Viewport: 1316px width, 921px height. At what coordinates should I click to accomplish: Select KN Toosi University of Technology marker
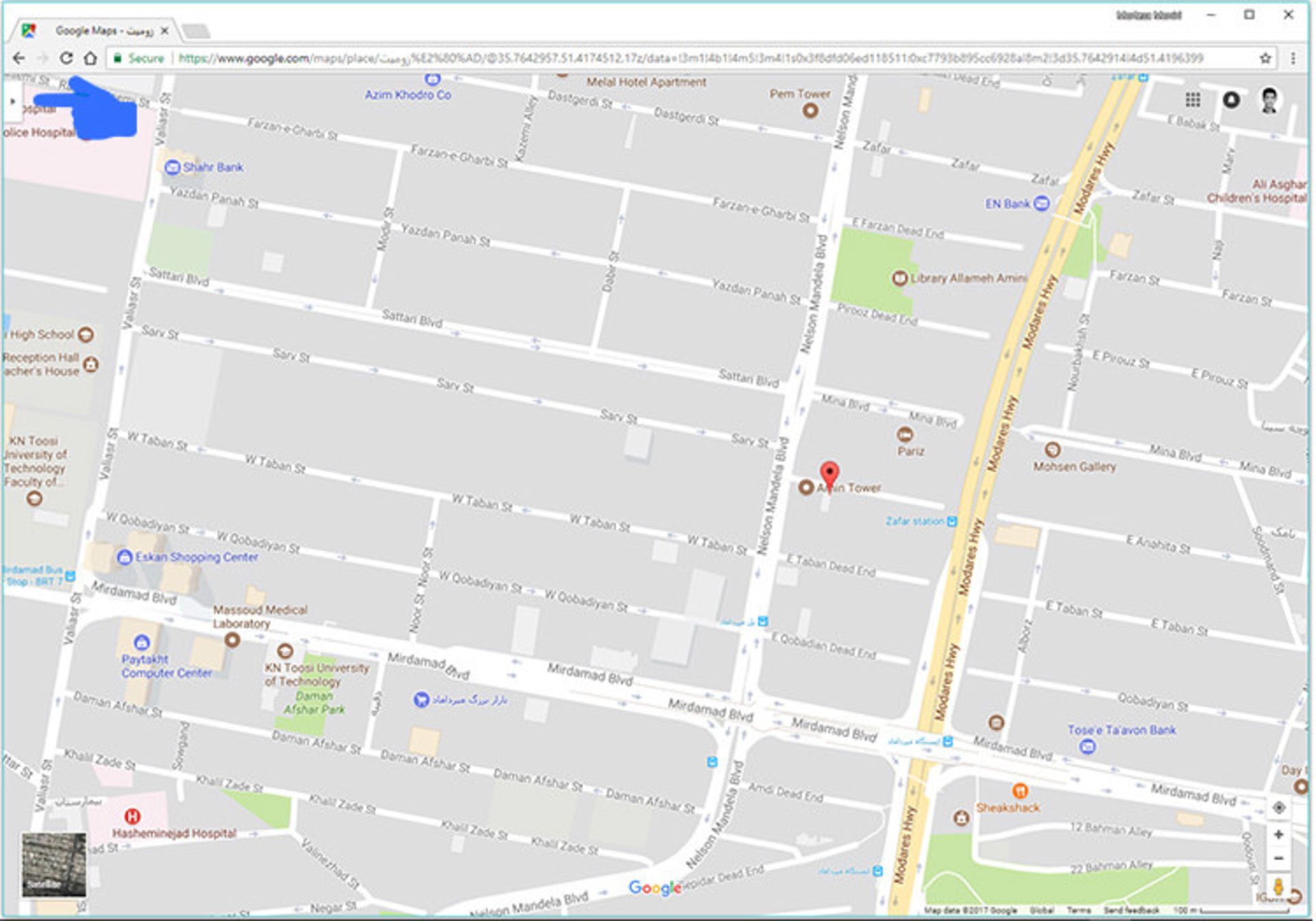coord(284,651)
